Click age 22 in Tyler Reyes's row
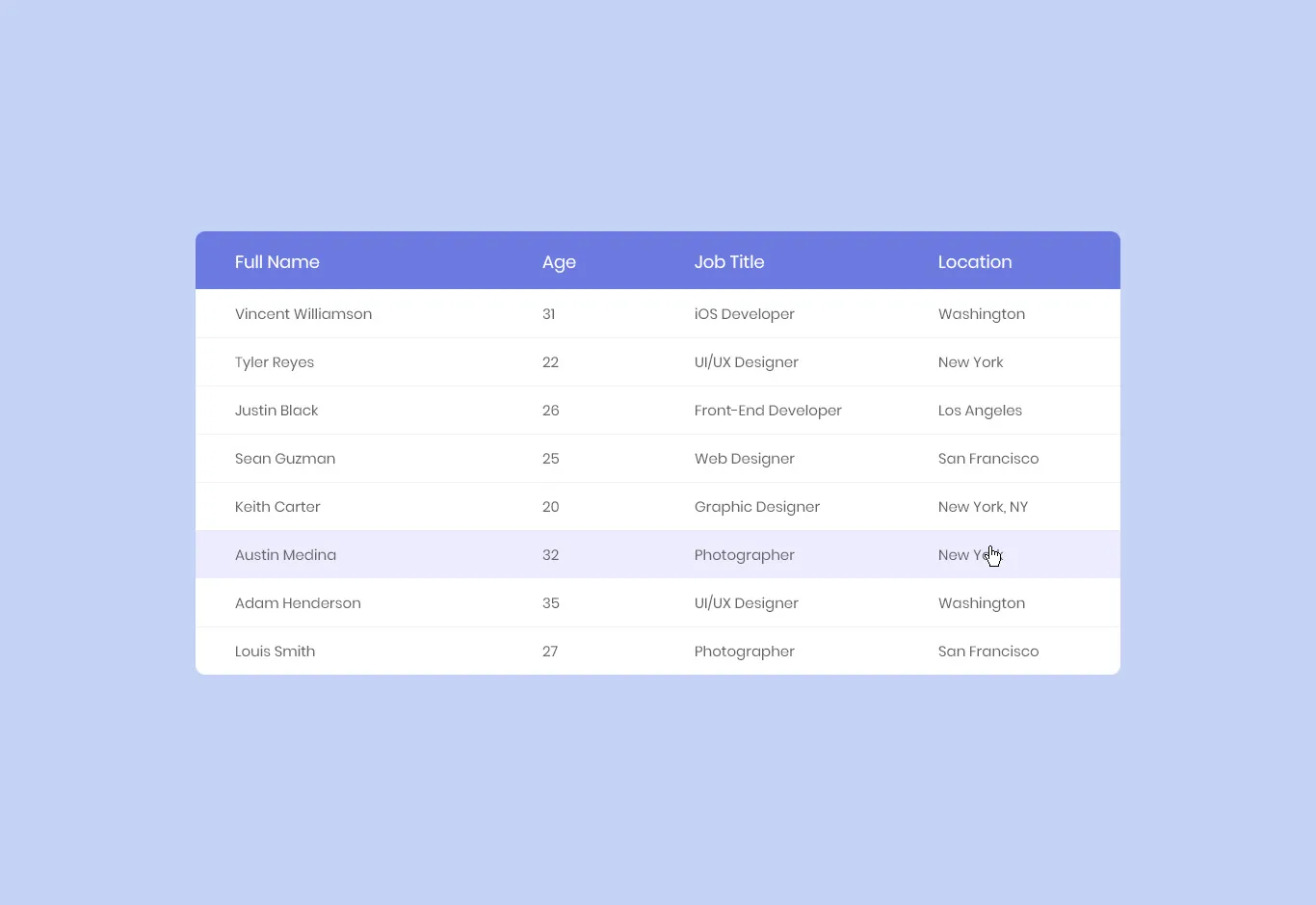 click(551, 362)
